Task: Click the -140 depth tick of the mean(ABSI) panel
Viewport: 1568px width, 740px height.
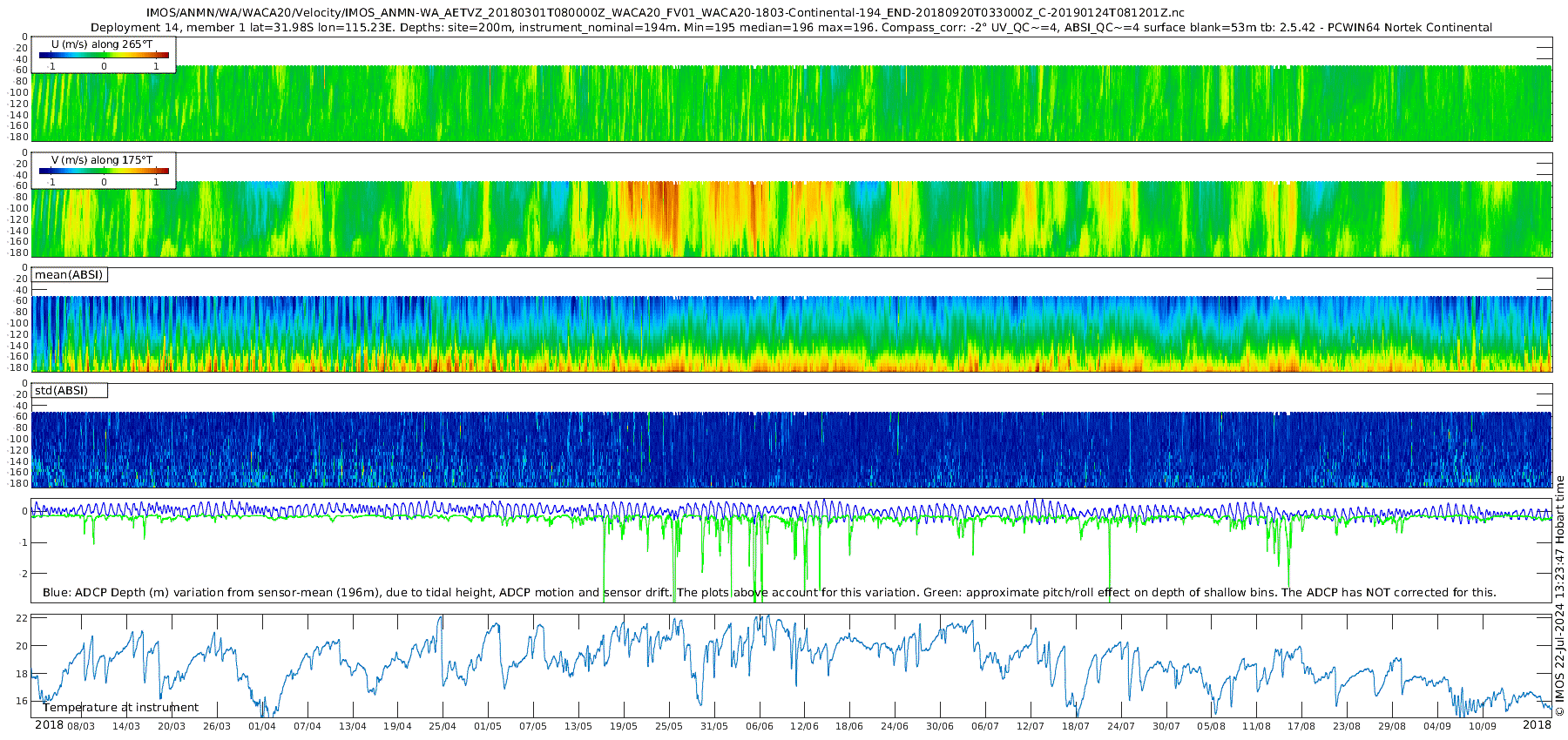Action: click(19, 346)
